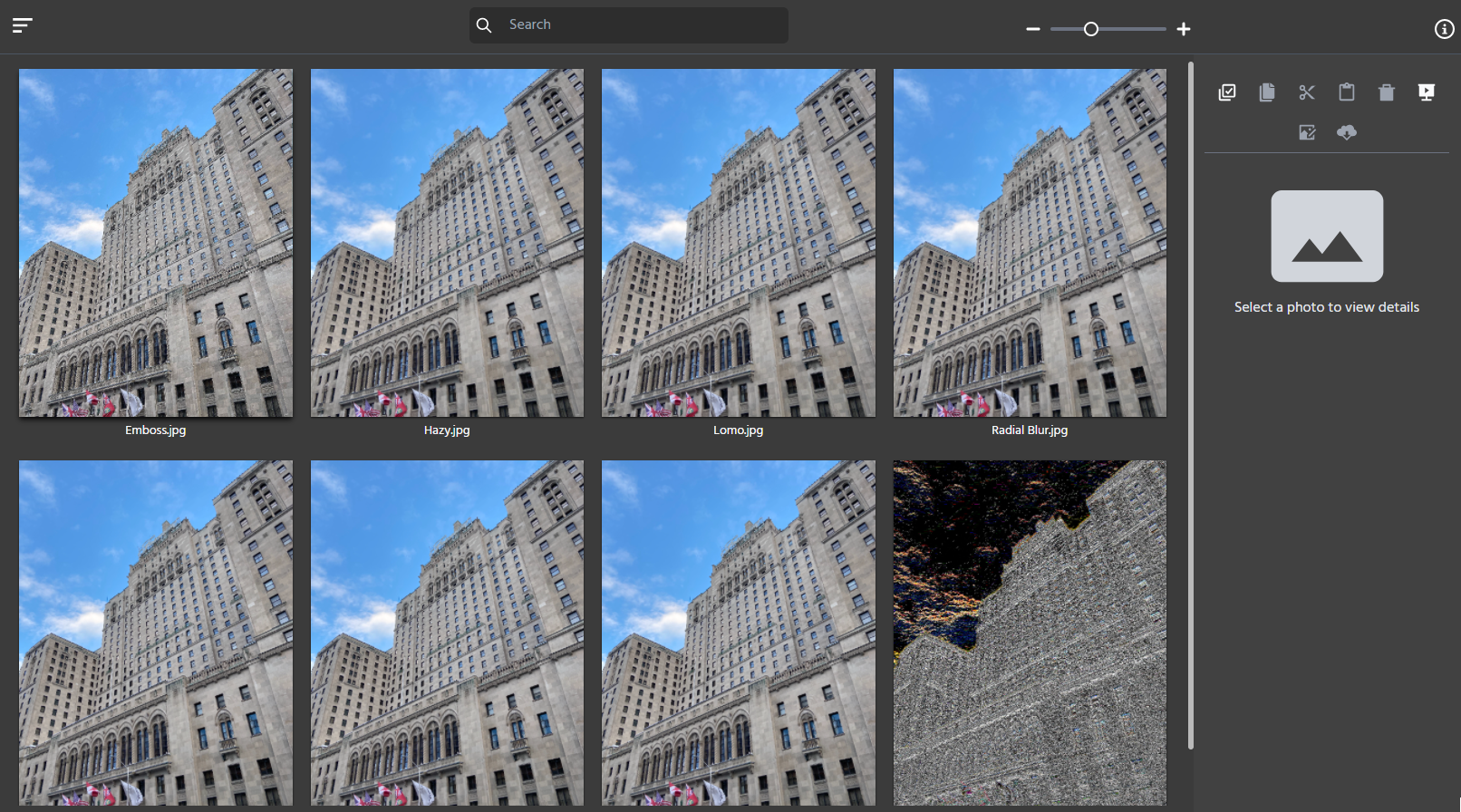This screenshot has width=1461, height=812.
Task: Click the thumbnail zoom slider handle
Action: [x=1091, y=29]
